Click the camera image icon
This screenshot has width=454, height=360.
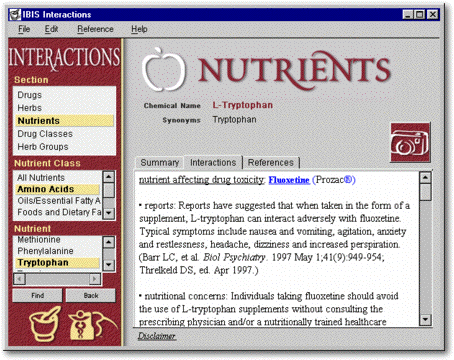(x=410, y=142)
